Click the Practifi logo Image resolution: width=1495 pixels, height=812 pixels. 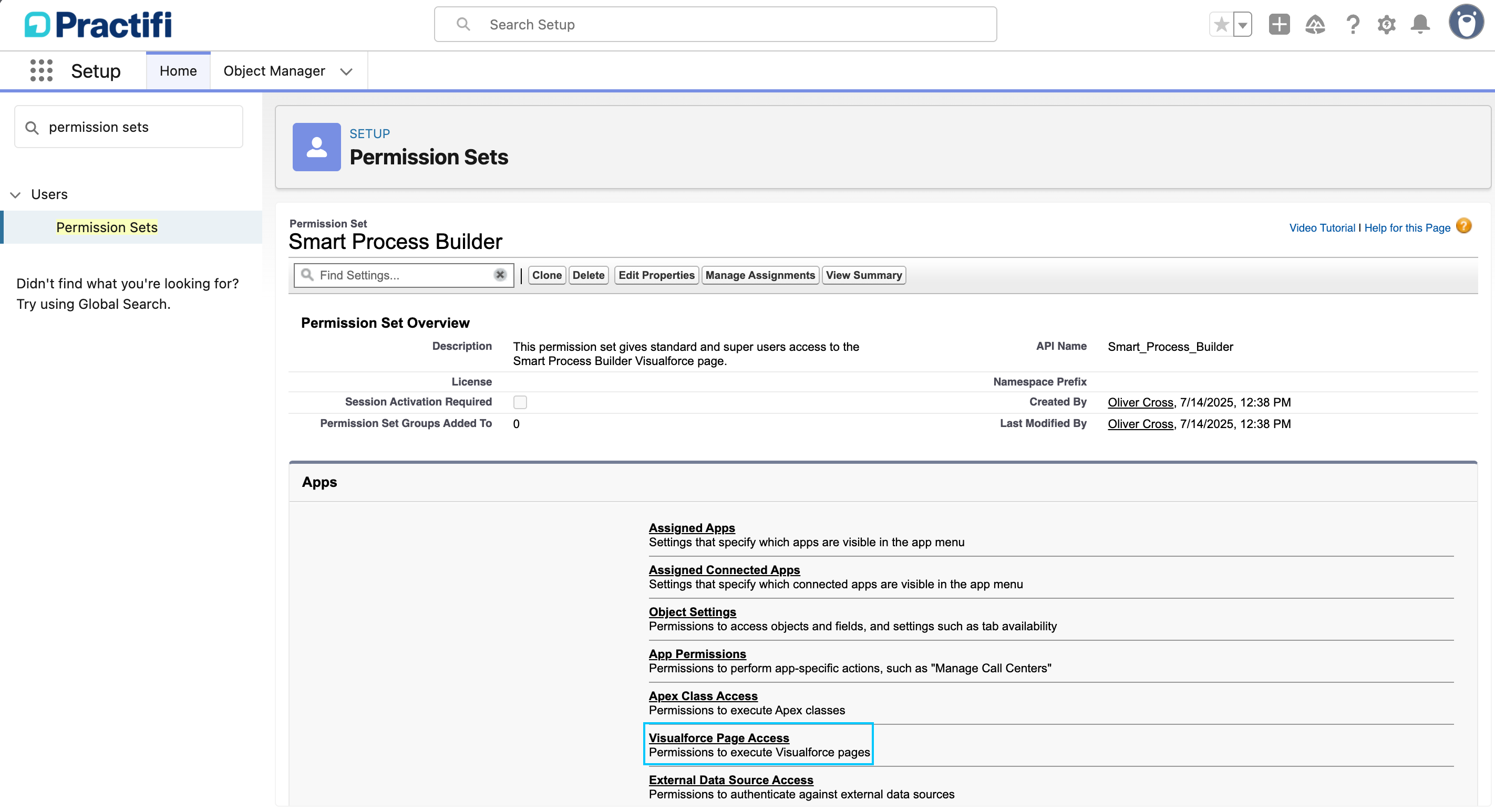tap(98, 24)
